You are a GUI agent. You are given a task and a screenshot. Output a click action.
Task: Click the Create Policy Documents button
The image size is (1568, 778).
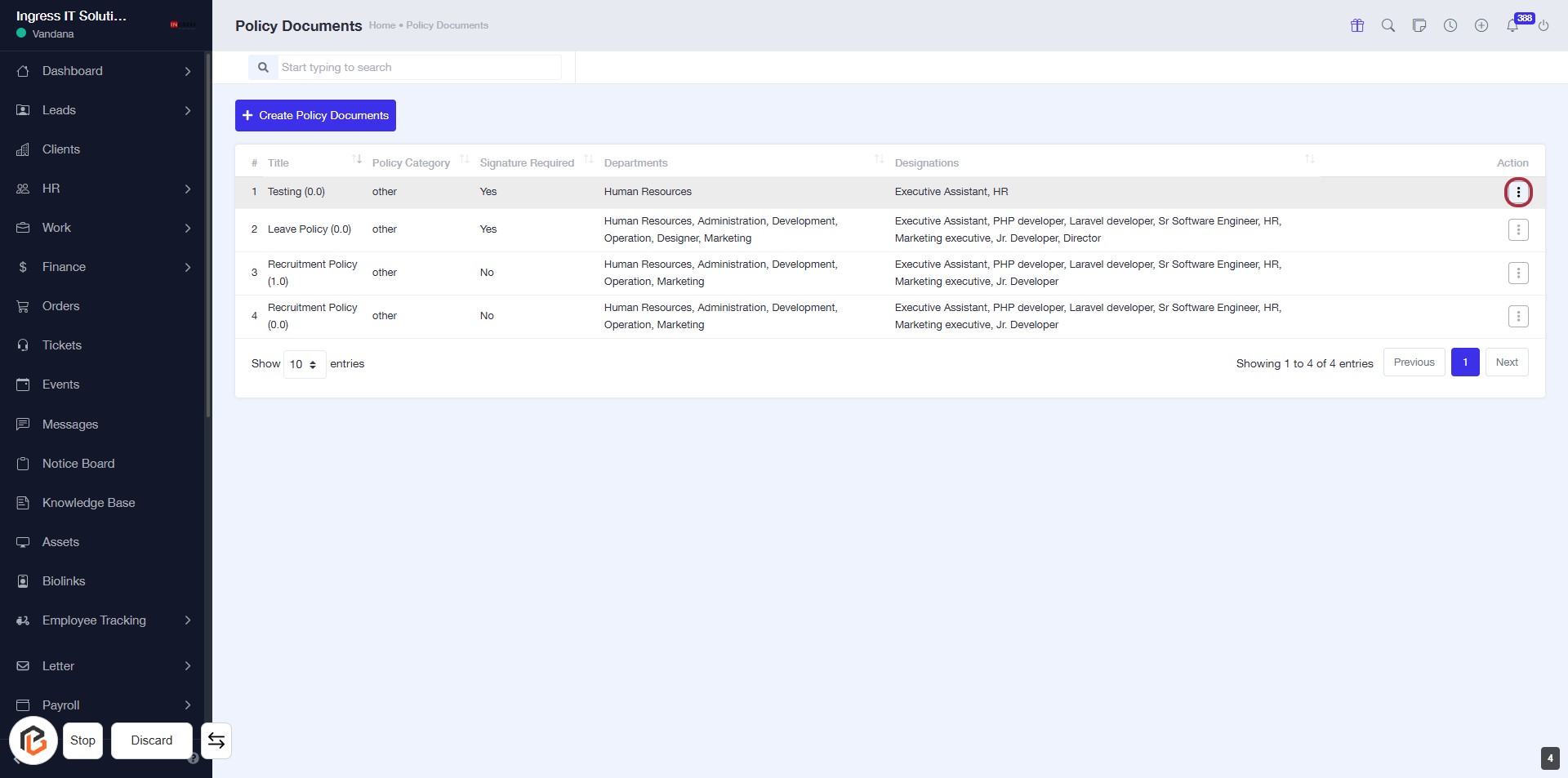(315, 116)
